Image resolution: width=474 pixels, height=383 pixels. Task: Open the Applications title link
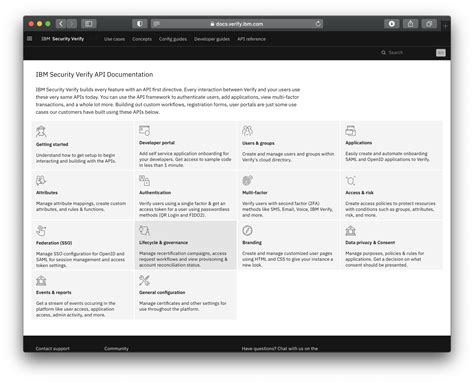359,143
